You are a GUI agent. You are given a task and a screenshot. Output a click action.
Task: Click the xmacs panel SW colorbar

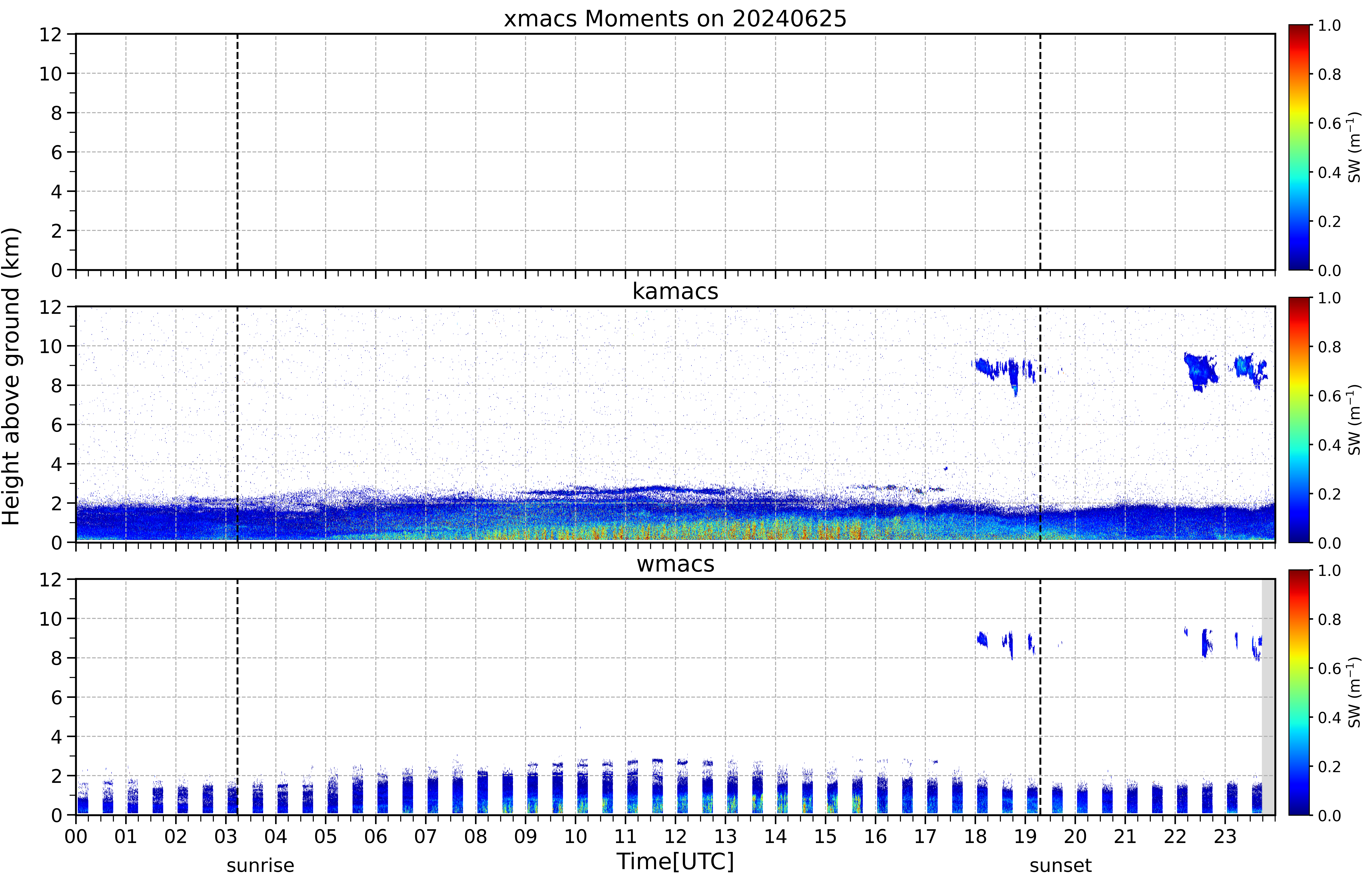(x=1299, y=147)
